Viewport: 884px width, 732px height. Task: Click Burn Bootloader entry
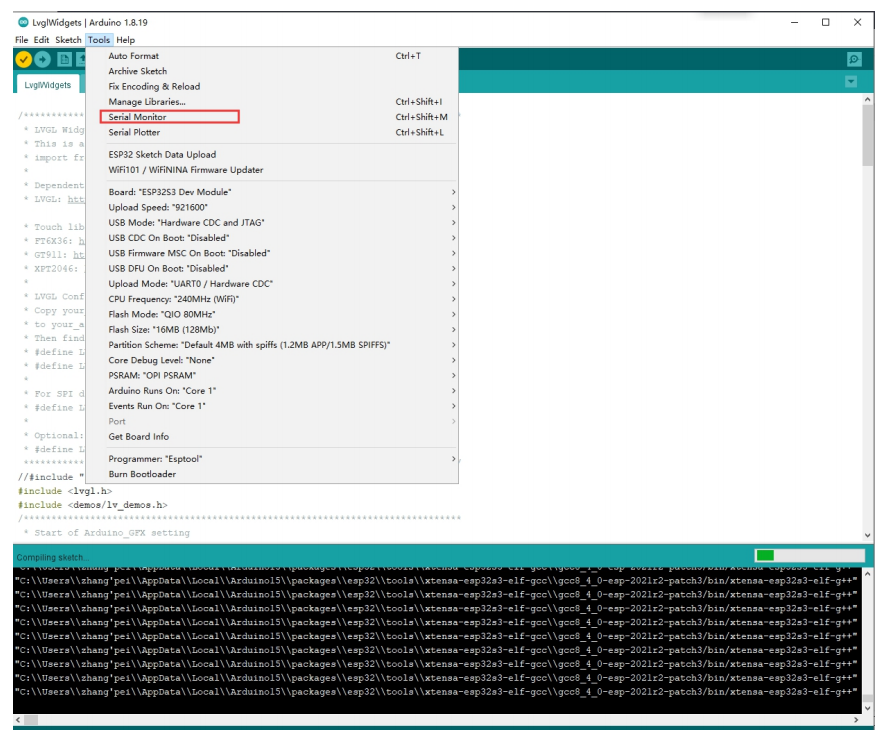pos(142,474)
